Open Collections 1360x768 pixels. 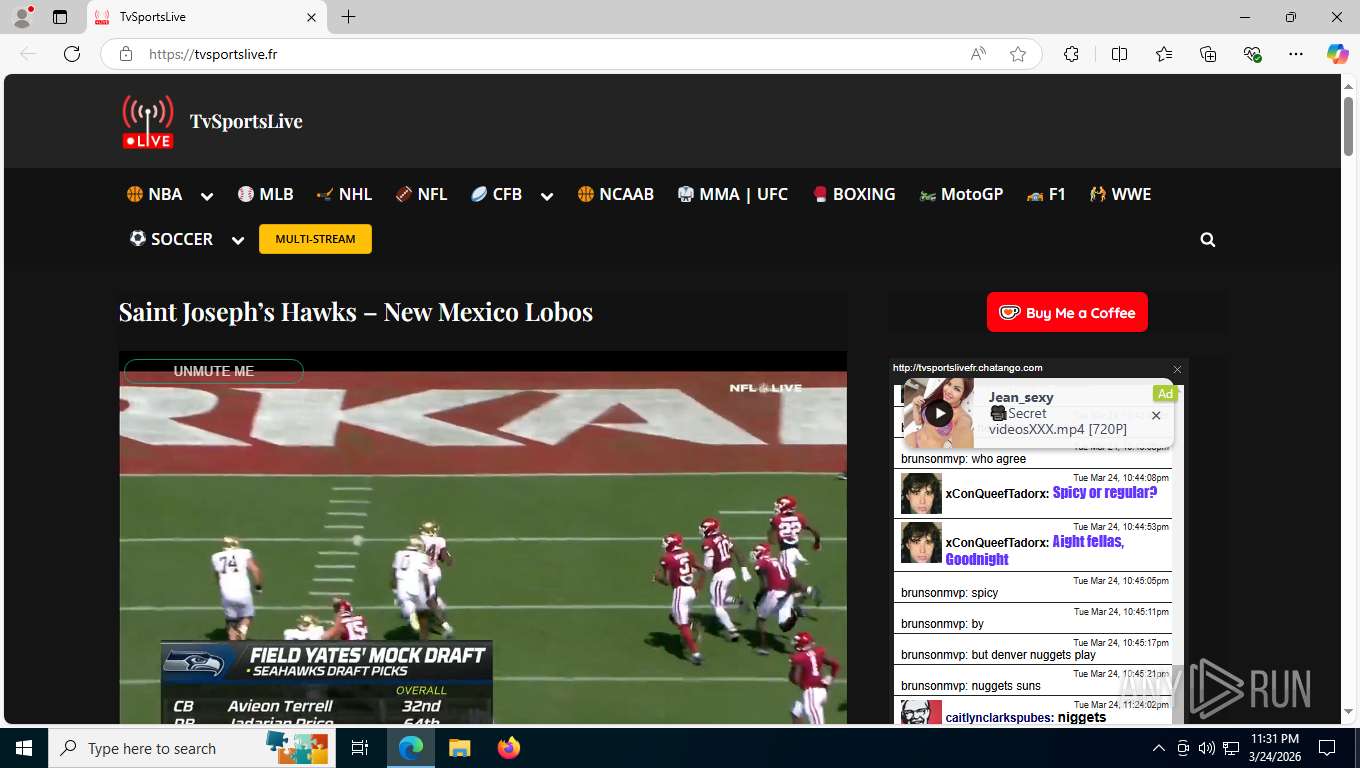tap(1208, 54)
